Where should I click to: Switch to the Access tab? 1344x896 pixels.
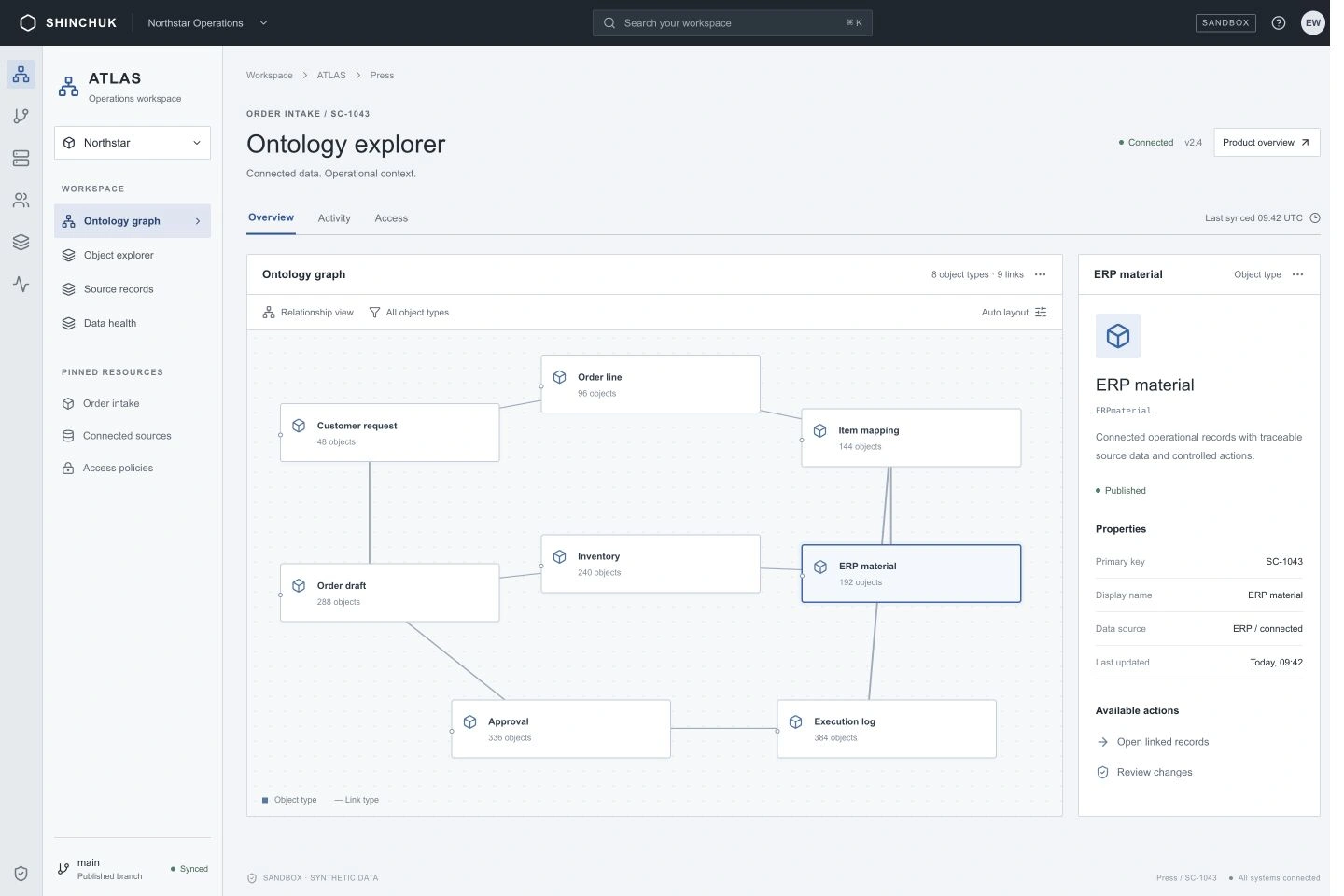point(391,218)
